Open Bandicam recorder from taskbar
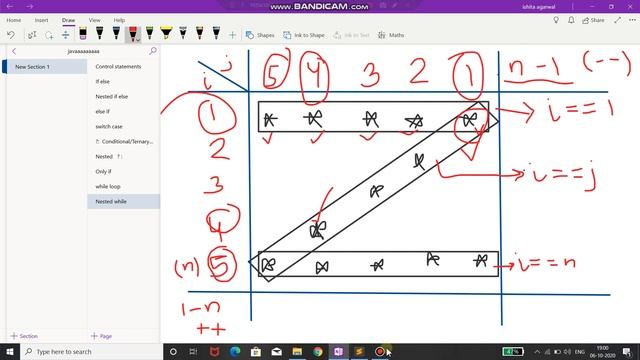Image resolution: width=640 pixels, height=360 pixels. pos(380,351)
